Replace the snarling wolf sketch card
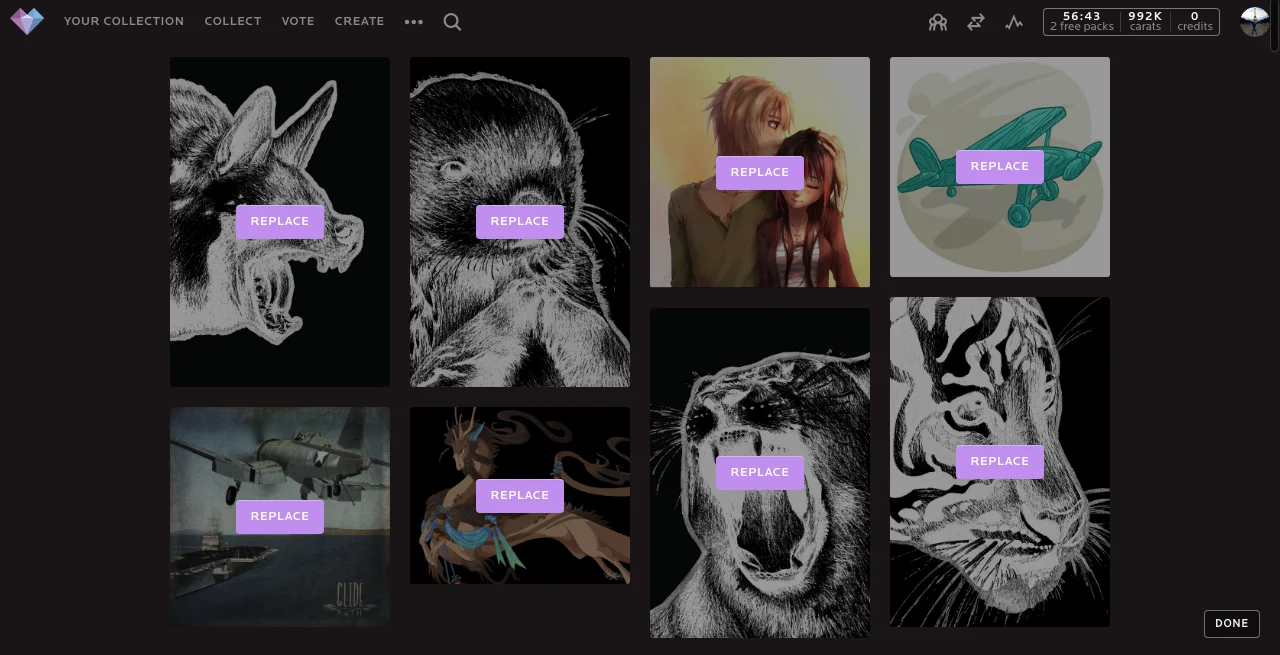Image resolution: width=1280 pixels, height=655 pixels. (280, 222)
